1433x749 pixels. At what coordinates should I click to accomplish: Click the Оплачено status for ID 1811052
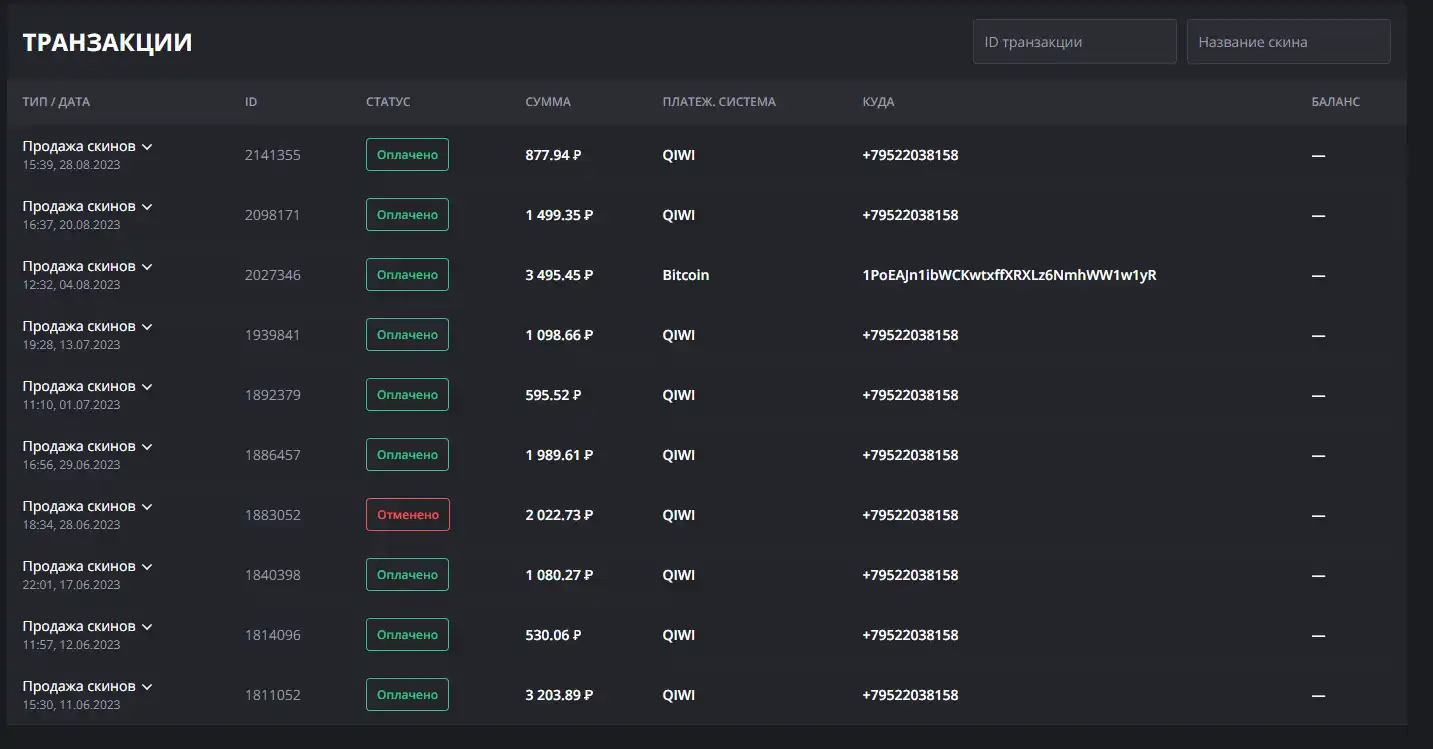point(407,695)
